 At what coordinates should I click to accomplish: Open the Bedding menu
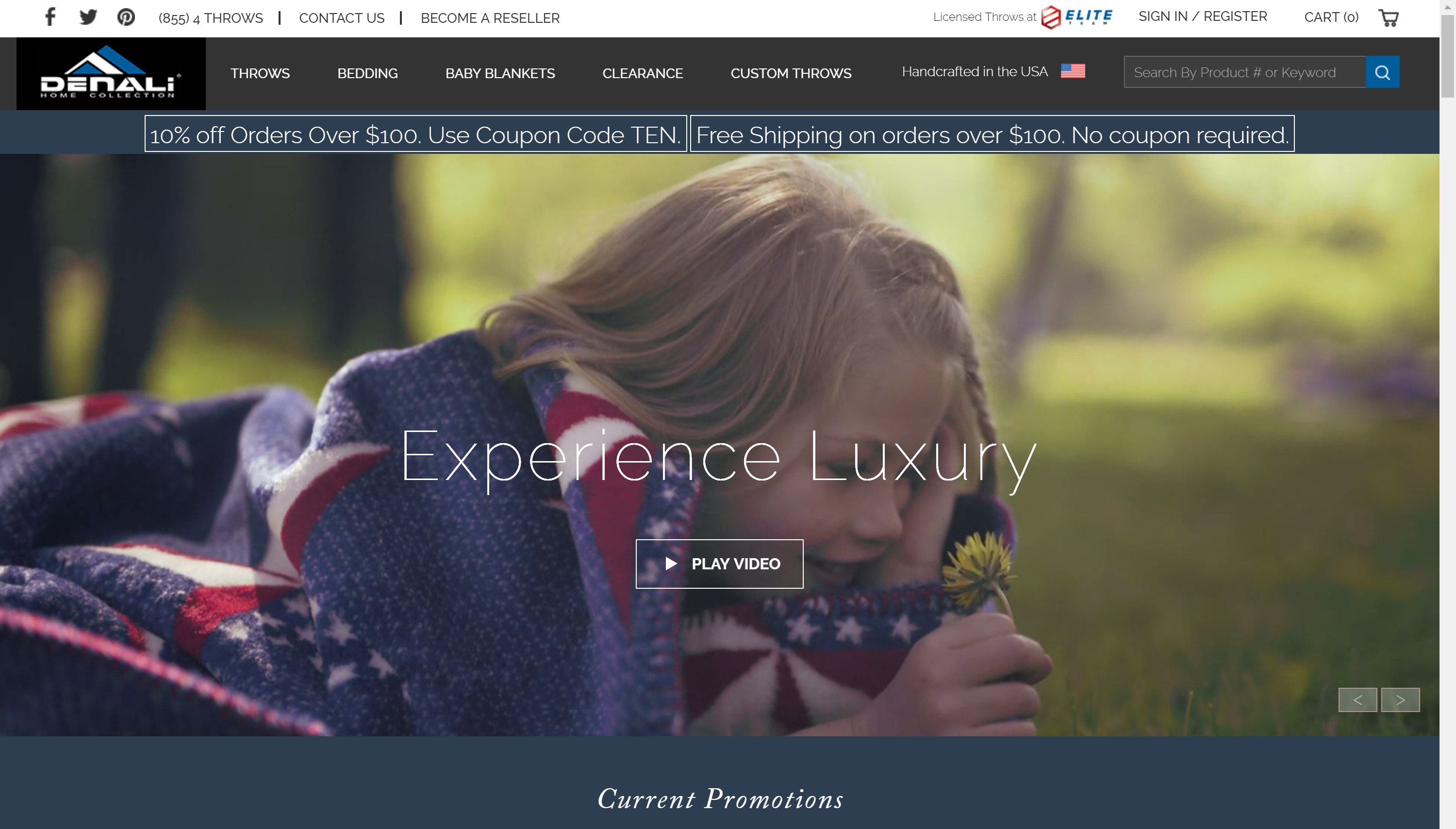pos(367,73)
